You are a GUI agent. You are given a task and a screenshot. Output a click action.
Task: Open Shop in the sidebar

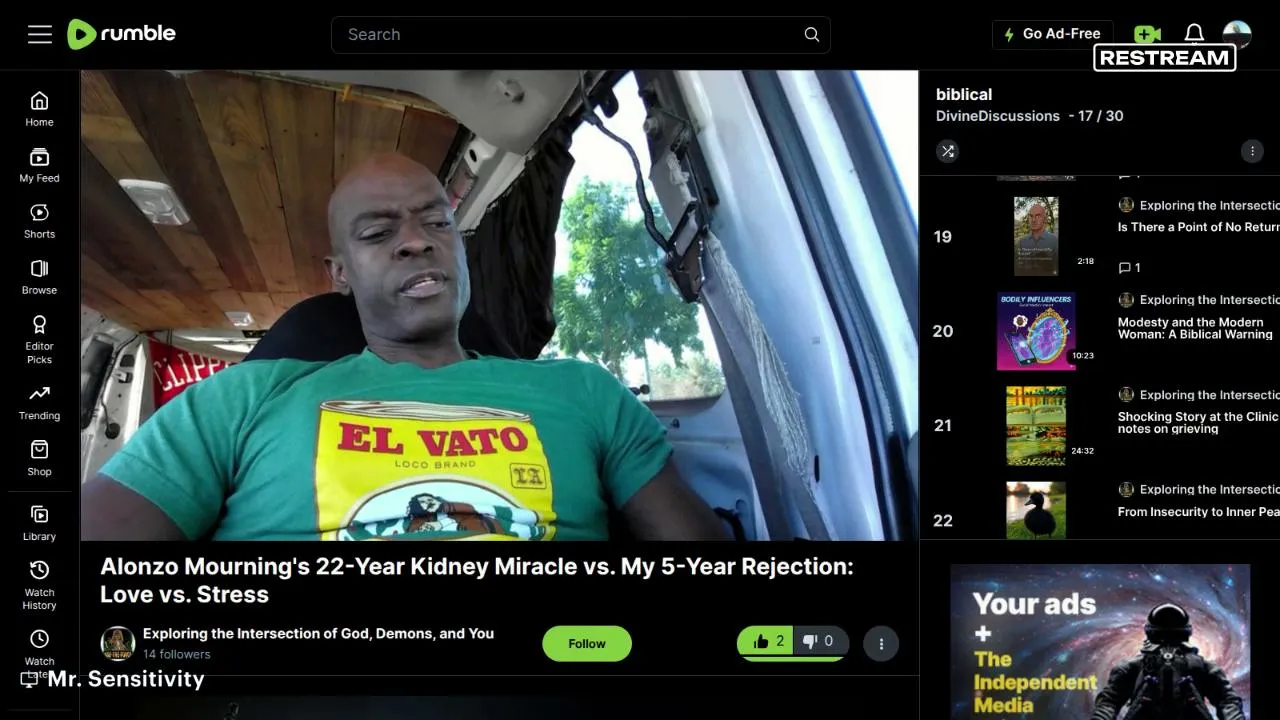40,458
